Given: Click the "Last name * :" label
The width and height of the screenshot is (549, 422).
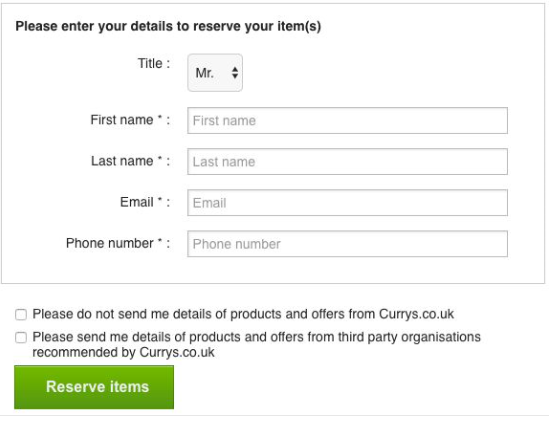Looking at the screenshot, I should pos(131,161).
